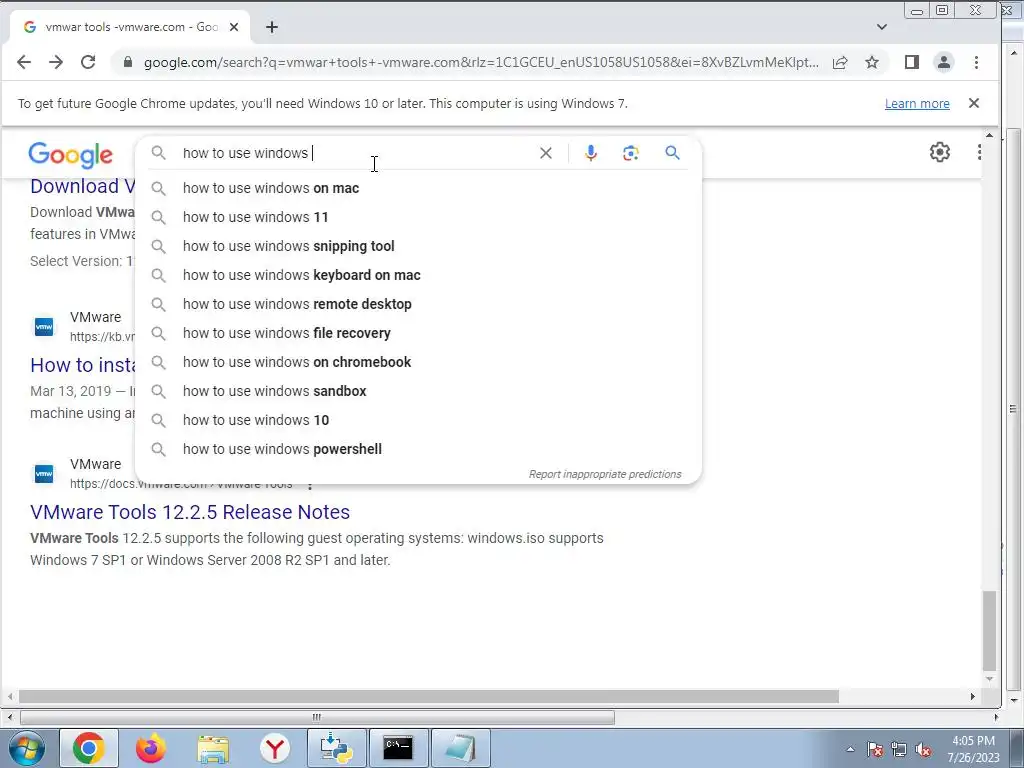The width and height of the screenshot is (1024, 768).
Task: Close the vmwar tools Google tab
Action: click(x=234, y=27)
